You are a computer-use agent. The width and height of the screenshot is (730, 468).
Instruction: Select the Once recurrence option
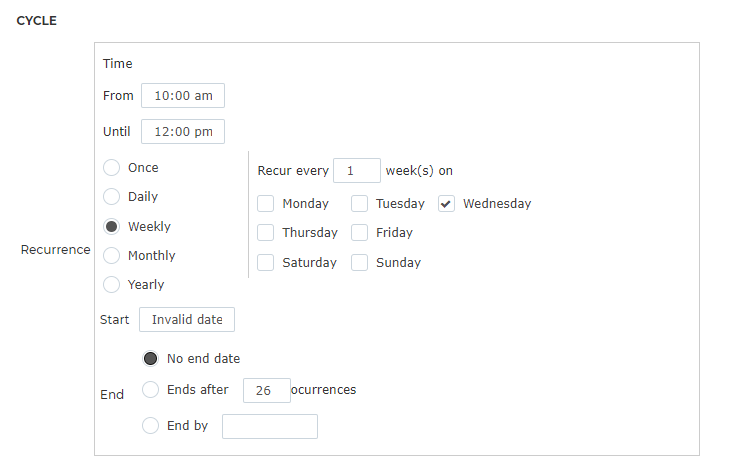click(111, 168)
